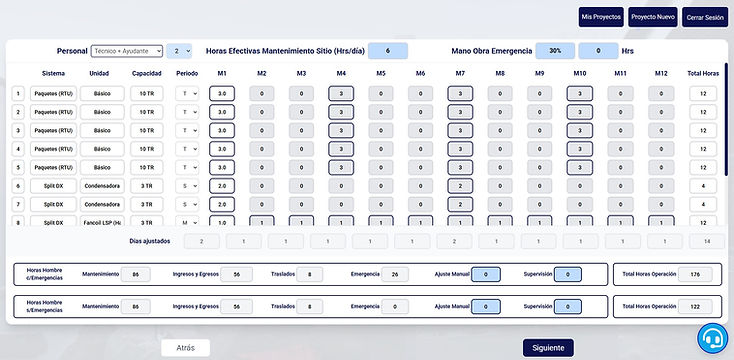Open the Periodo dropdown for row 1
Image resolution: width=734 pixels, height=360 pixels.
187,94
